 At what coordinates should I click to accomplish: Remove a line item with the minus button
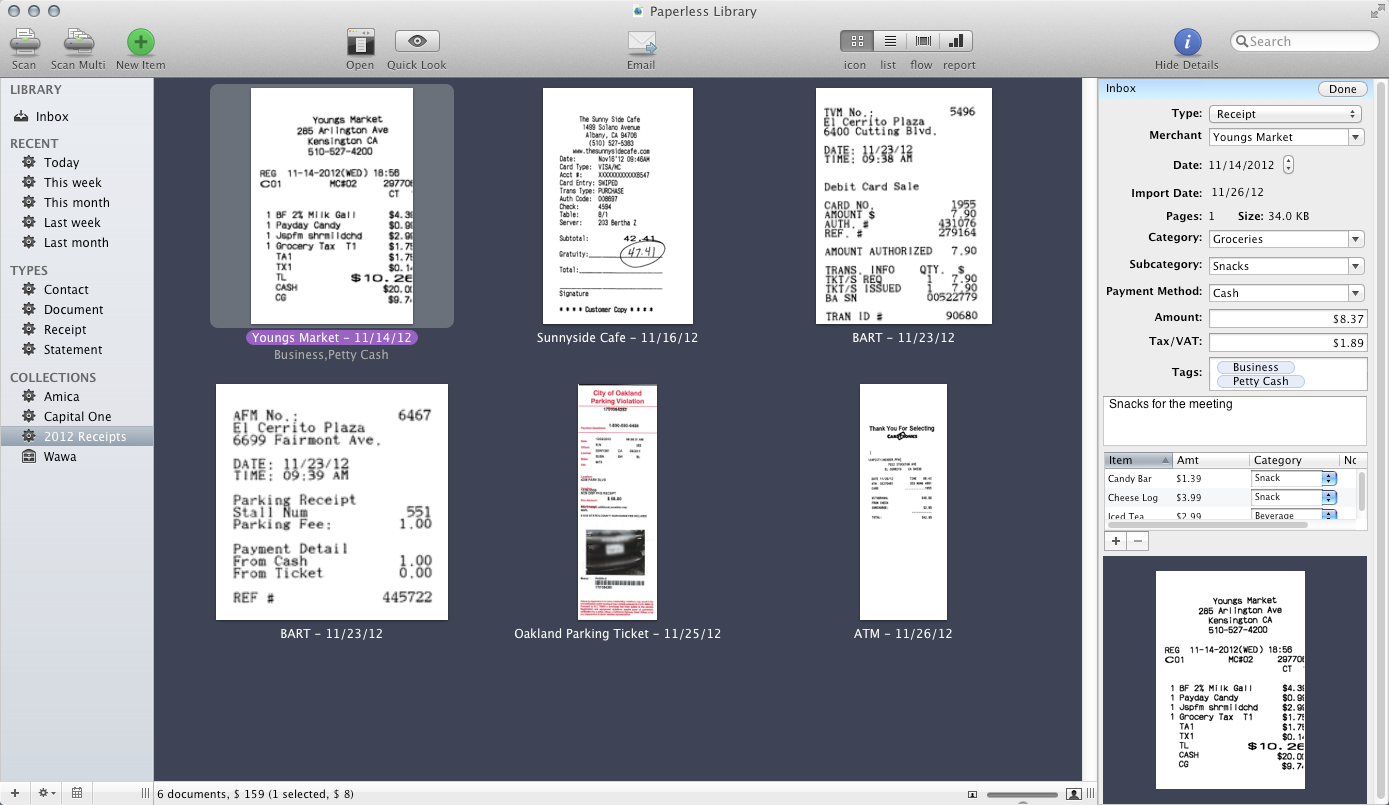click(x=1137, y=541)
